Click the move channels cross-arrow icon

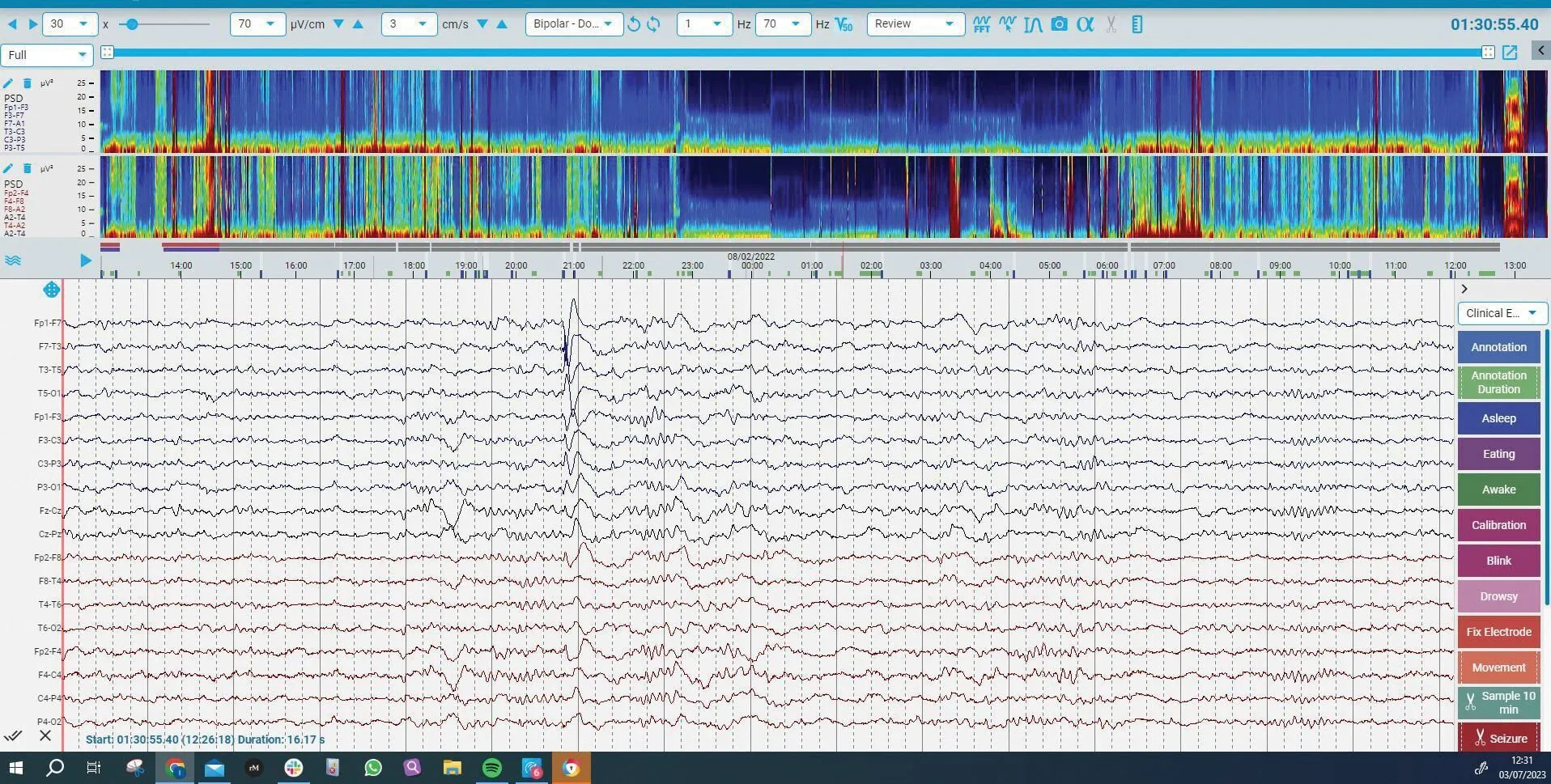51,290
